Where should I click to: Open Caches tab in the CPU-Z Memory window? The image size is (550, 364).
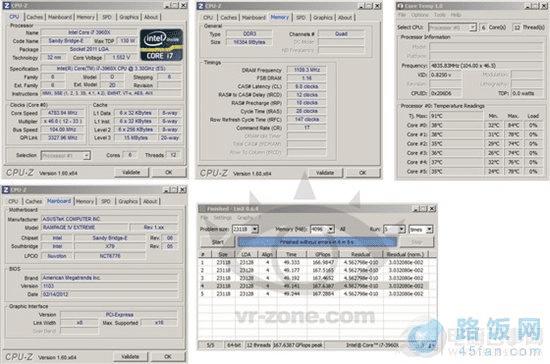[x=228, y=17]
